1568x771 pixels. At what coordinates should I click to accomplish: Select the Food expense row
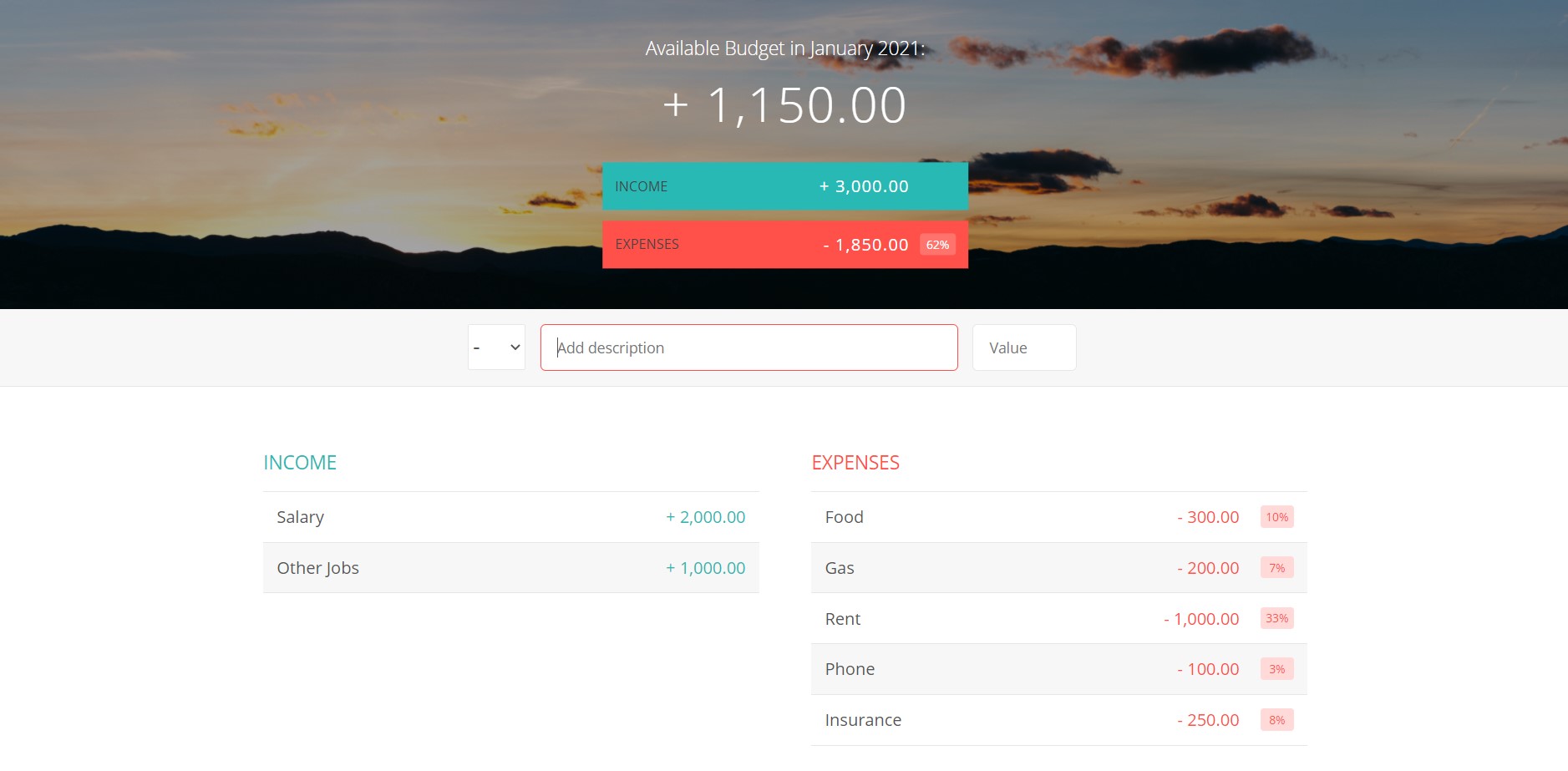pos(1059,517)
